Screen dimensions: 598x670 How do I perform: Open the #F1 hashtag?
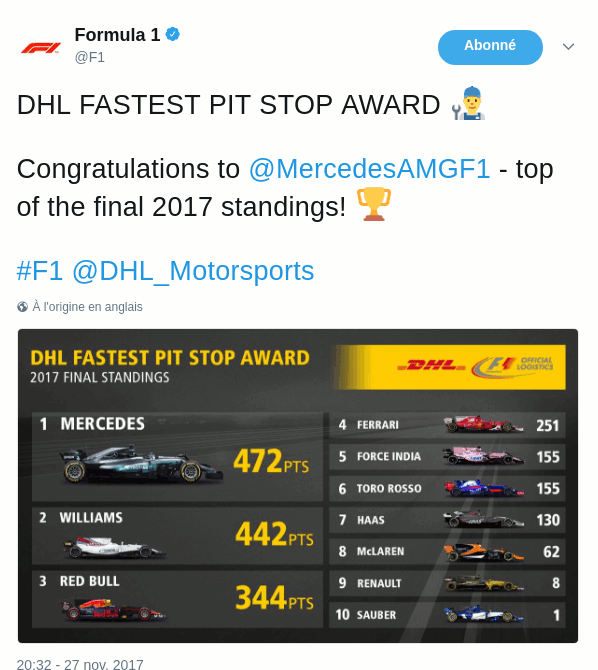tap(40, 271)
